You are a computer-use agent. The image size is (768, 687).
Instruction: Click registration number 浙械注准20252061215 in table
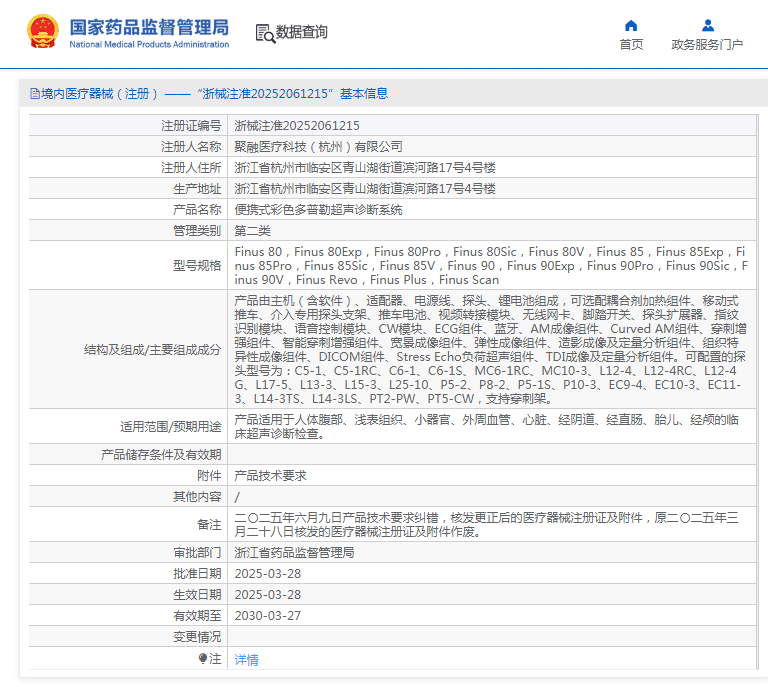[296, 125]
